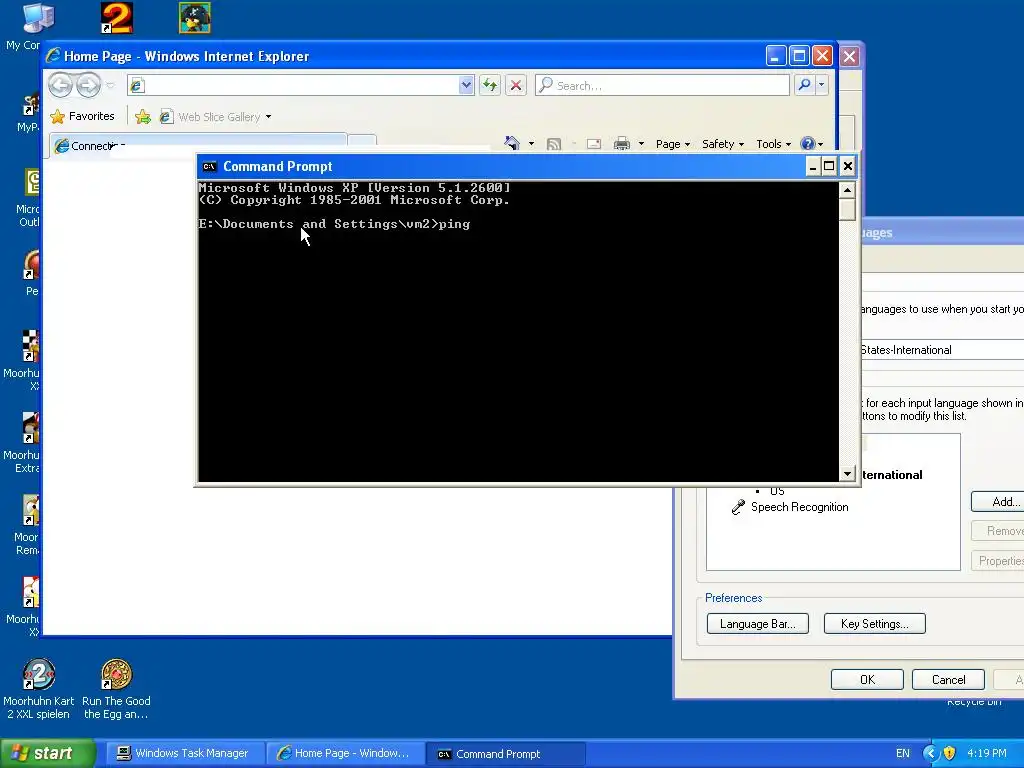Click OK in the languages dialog
This screenshot has height=768, width=1024.
867,679
